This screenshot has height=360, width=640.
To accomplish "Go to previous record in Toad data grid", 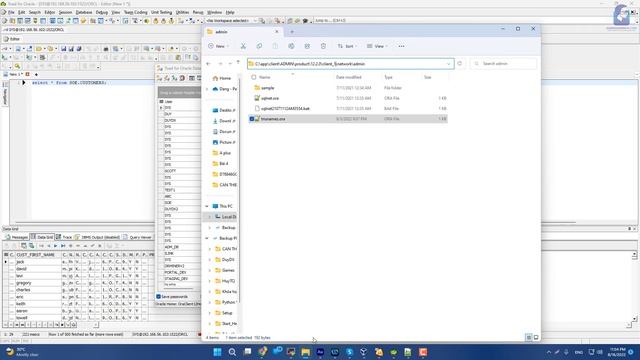I will tap(49, 246).
